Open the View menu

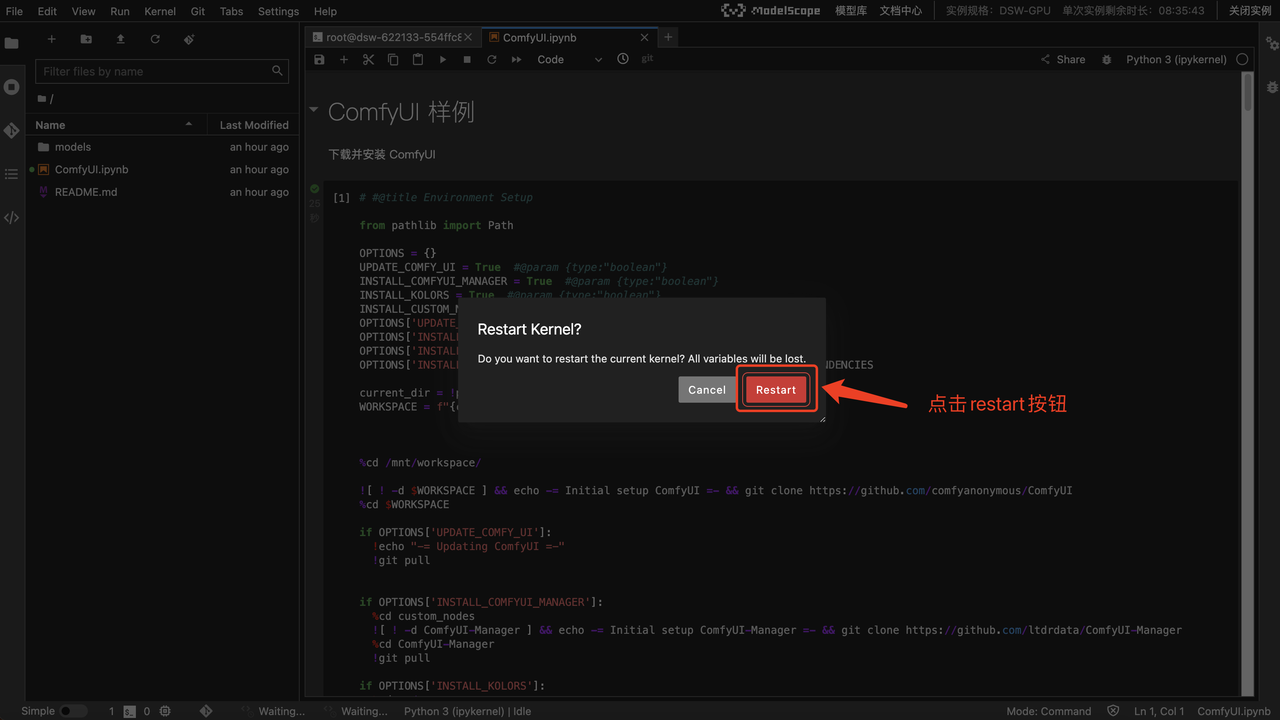84,11
